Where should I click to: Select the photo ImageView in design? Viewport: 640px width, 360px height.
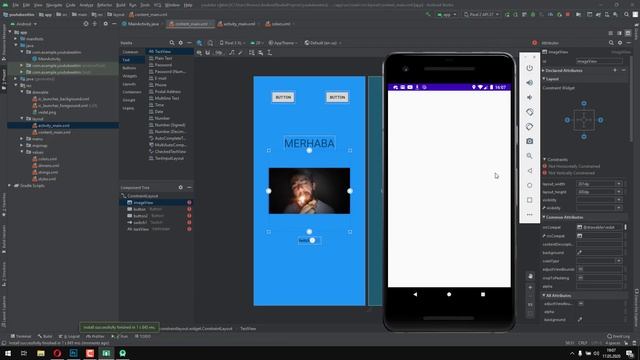click(309, 191)
